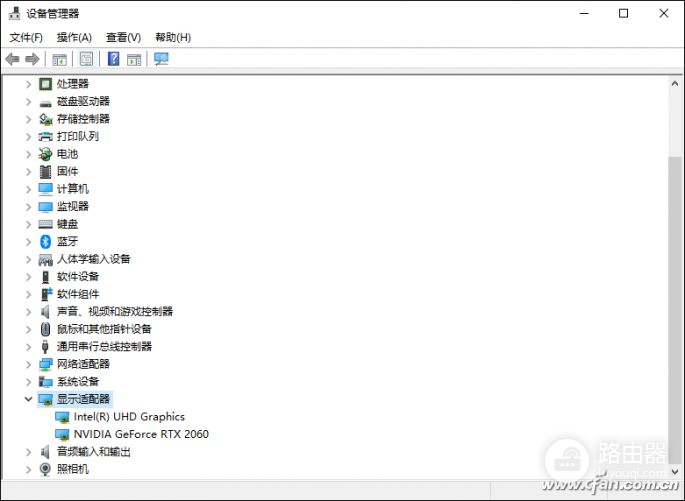Click the Device Manager title bar icon
The width and height of the screenshot is (685, 501).
tap(14, 14)
